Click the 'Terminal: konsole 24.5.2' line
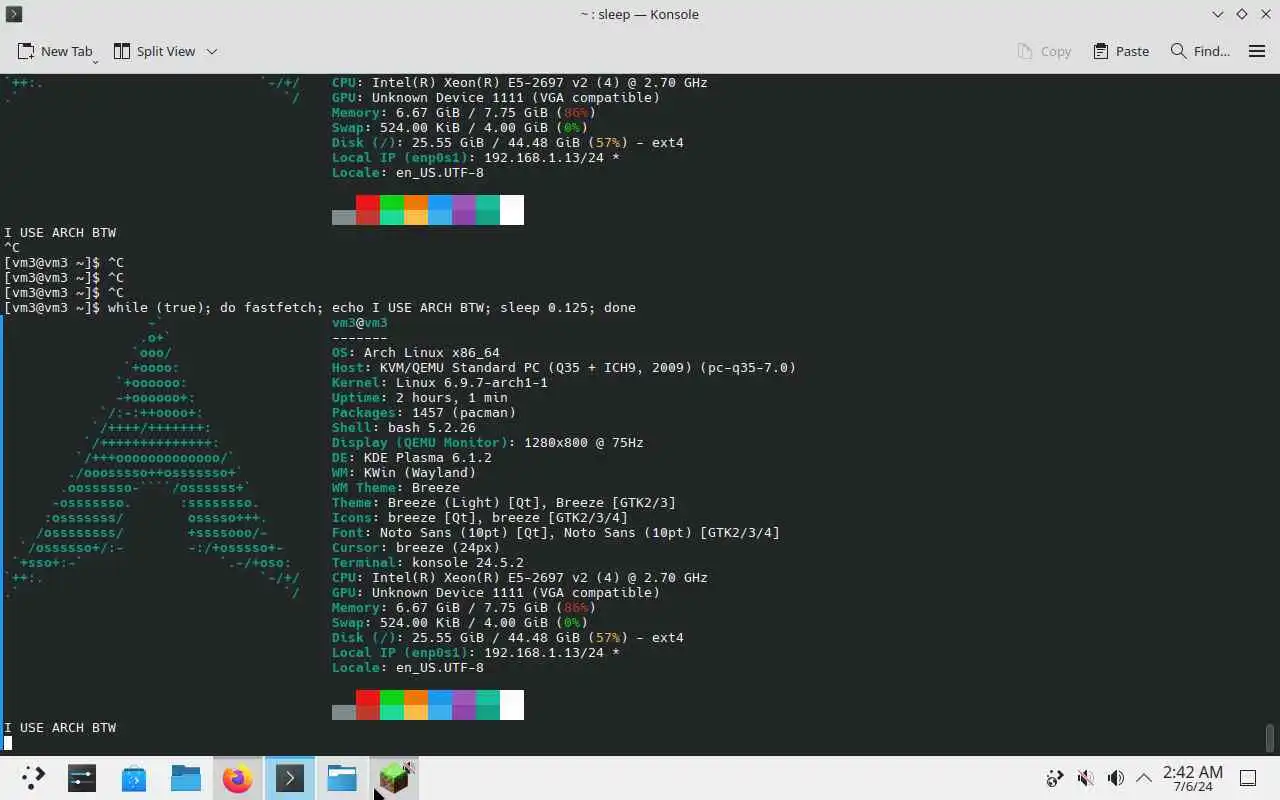This screenshot has width=1280, height=800. point(428,562)
